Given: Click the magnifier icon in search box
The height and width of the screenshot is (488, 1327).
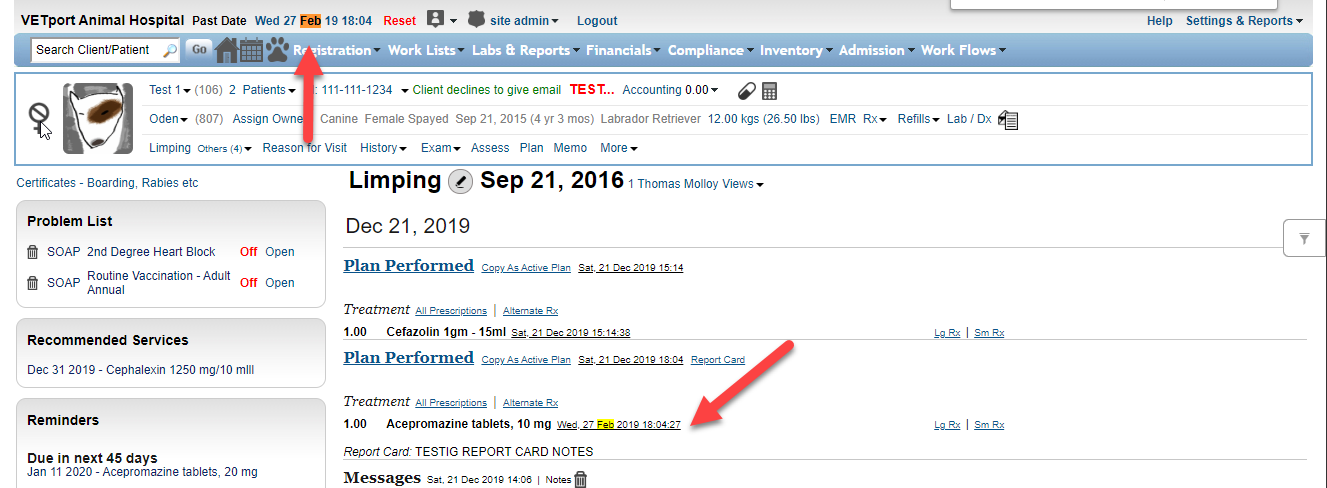Looking at the screenshot, I should point(170,50).
